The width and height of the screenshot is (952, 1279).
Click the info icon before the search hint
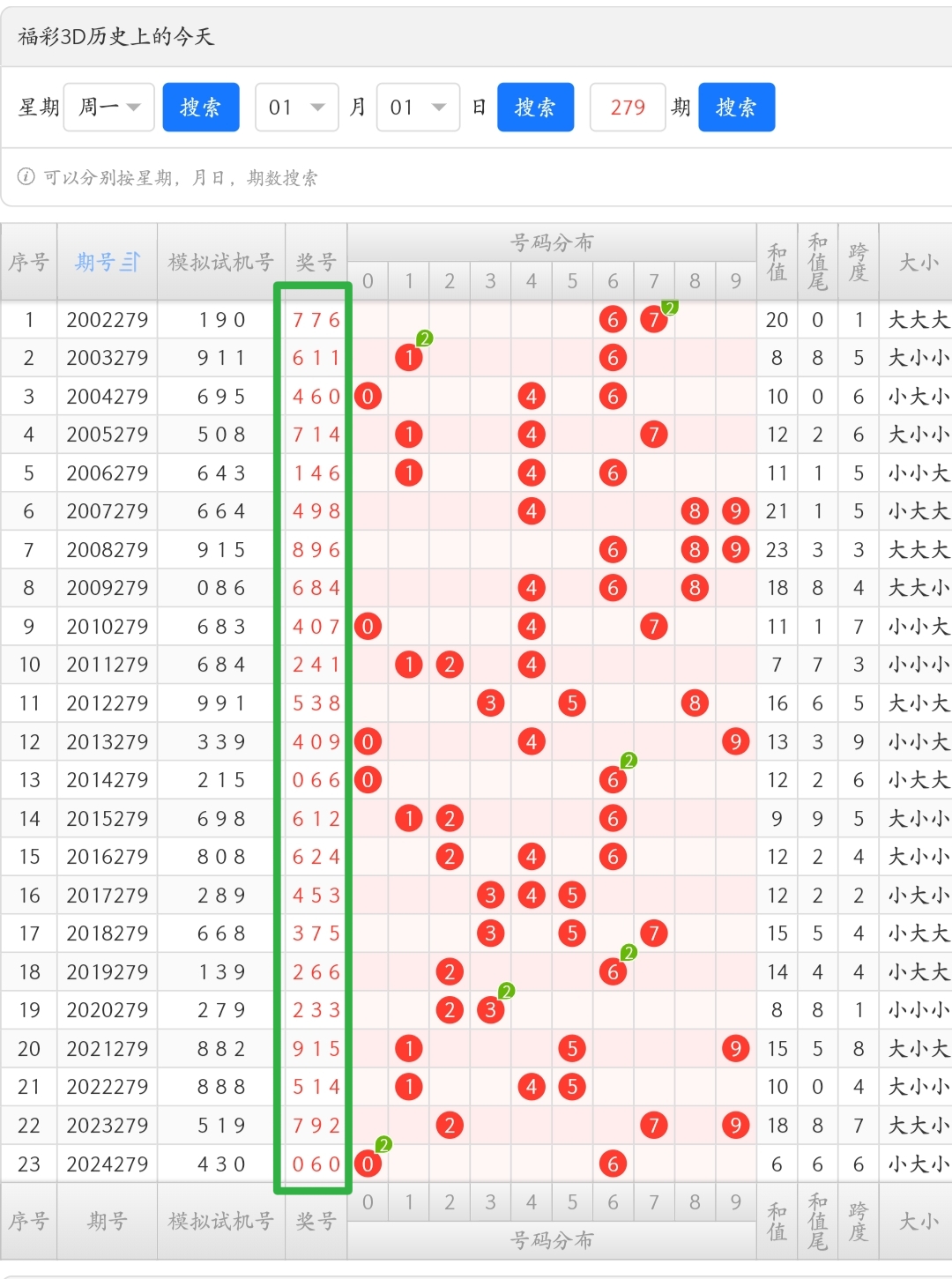click(x=26, y=177)
